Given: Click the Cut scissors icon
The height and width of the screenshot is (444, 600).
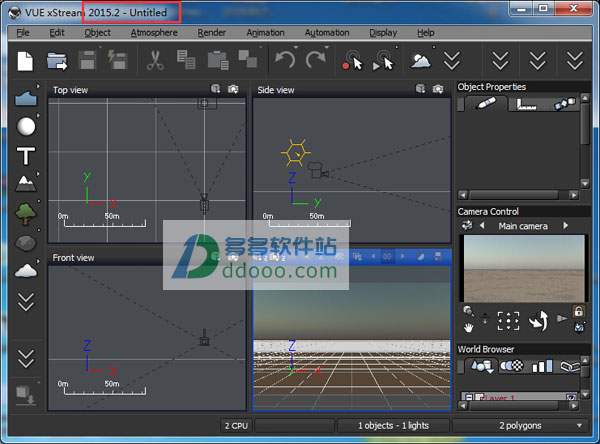Looking at the screenshot, I should pos(155,60).
